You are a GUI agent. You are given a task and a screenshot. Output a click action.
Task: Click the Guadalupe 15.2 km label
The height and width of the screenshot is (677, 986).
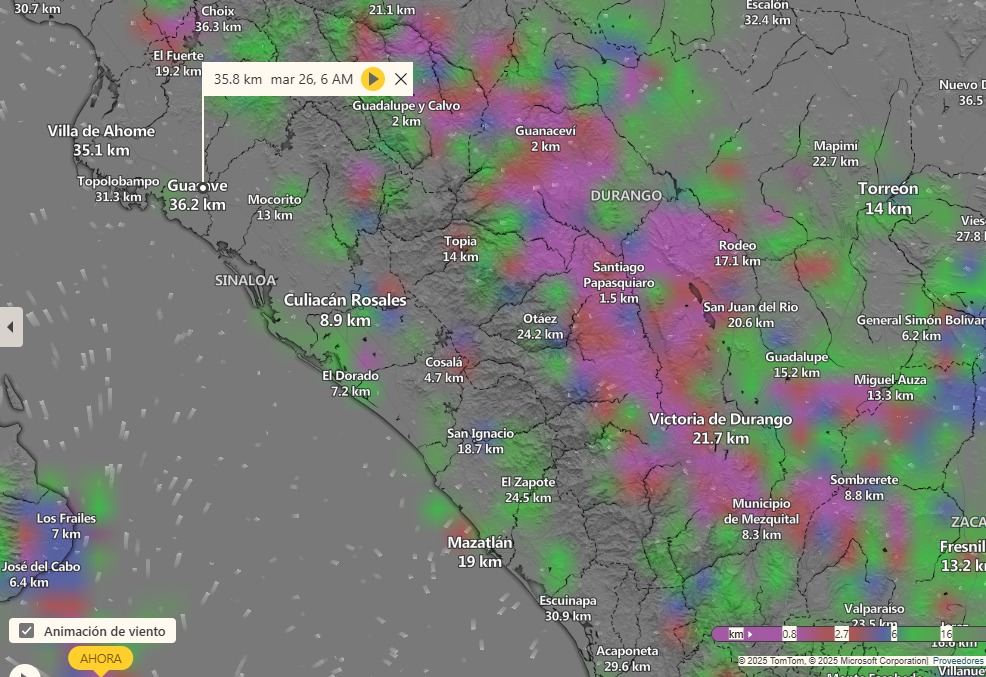pyautogui.click(x=797, y=365)
